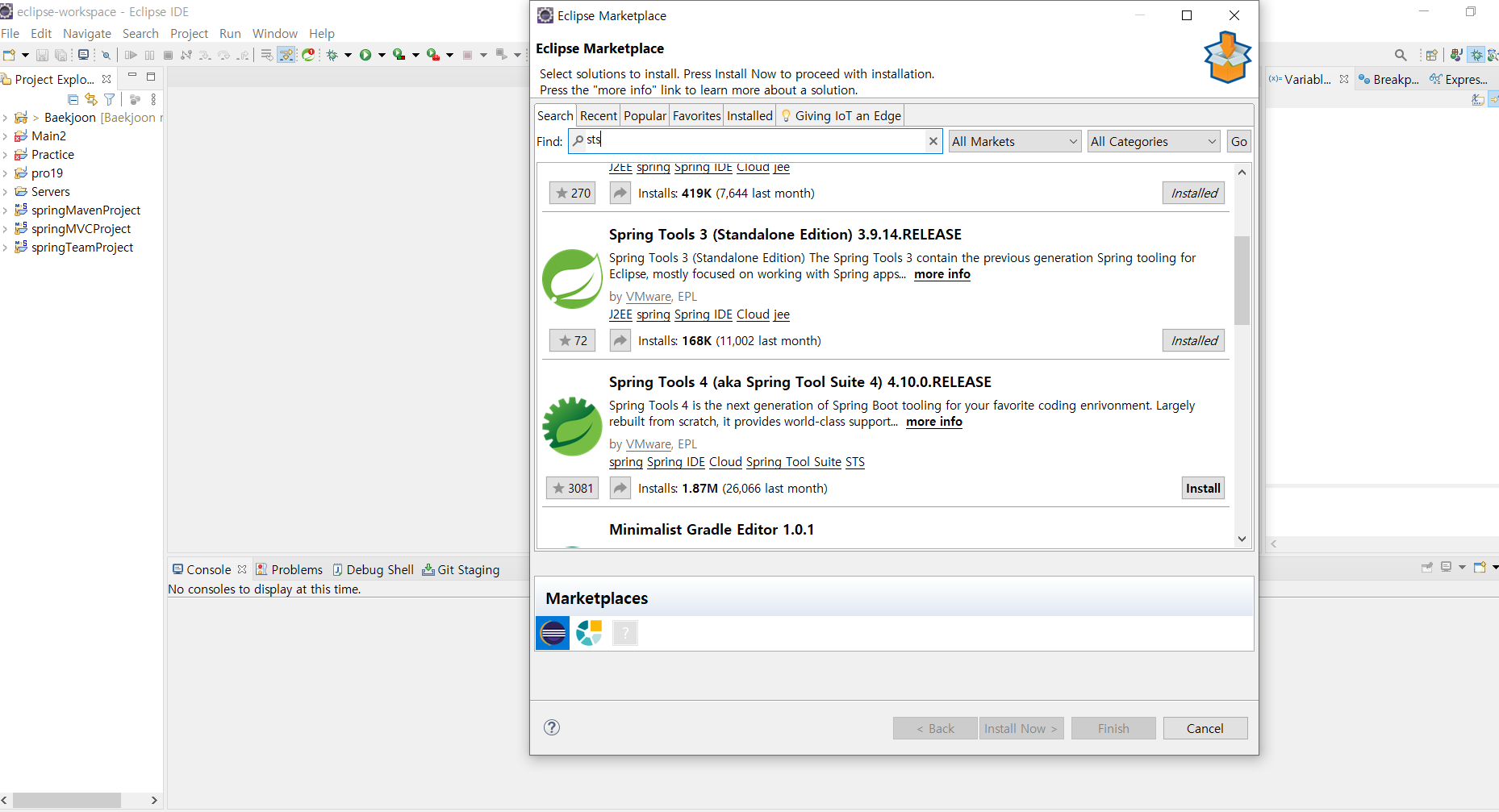Open dropdown arrow beside New file icon
Image resolution: width=1499 pixels, height=812 pixels.
[25, 55]
